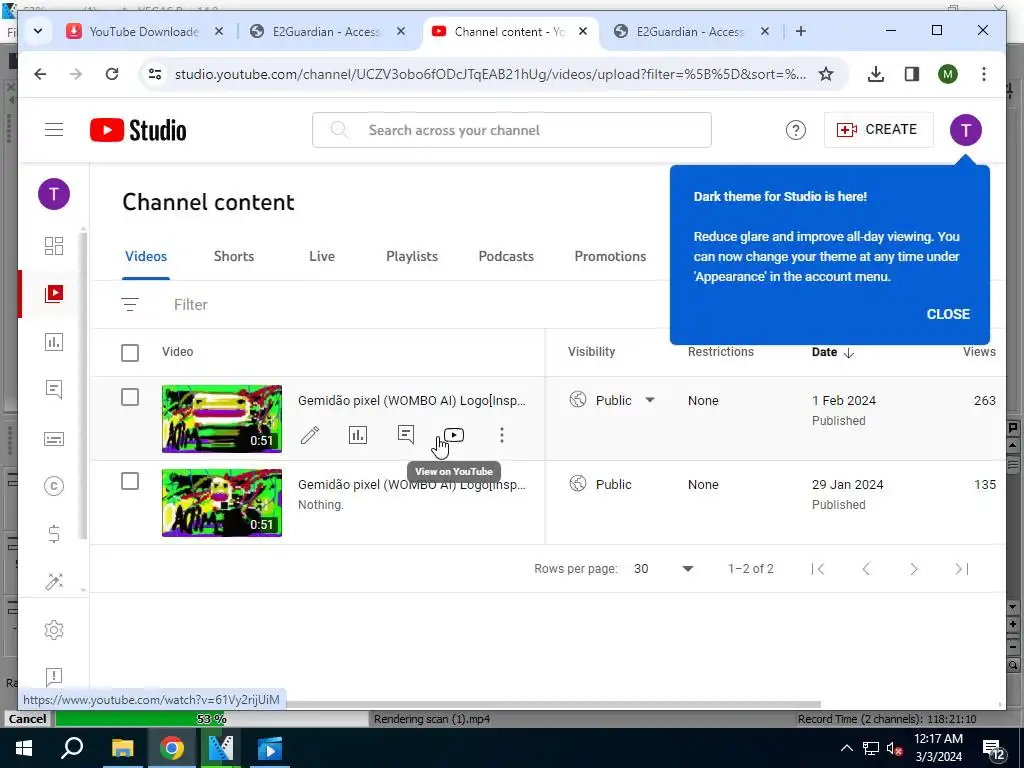The width and height of the screenshot is (1024, 768).
Task: Open analytics icon for first video
Action: (x=358, y=435)
